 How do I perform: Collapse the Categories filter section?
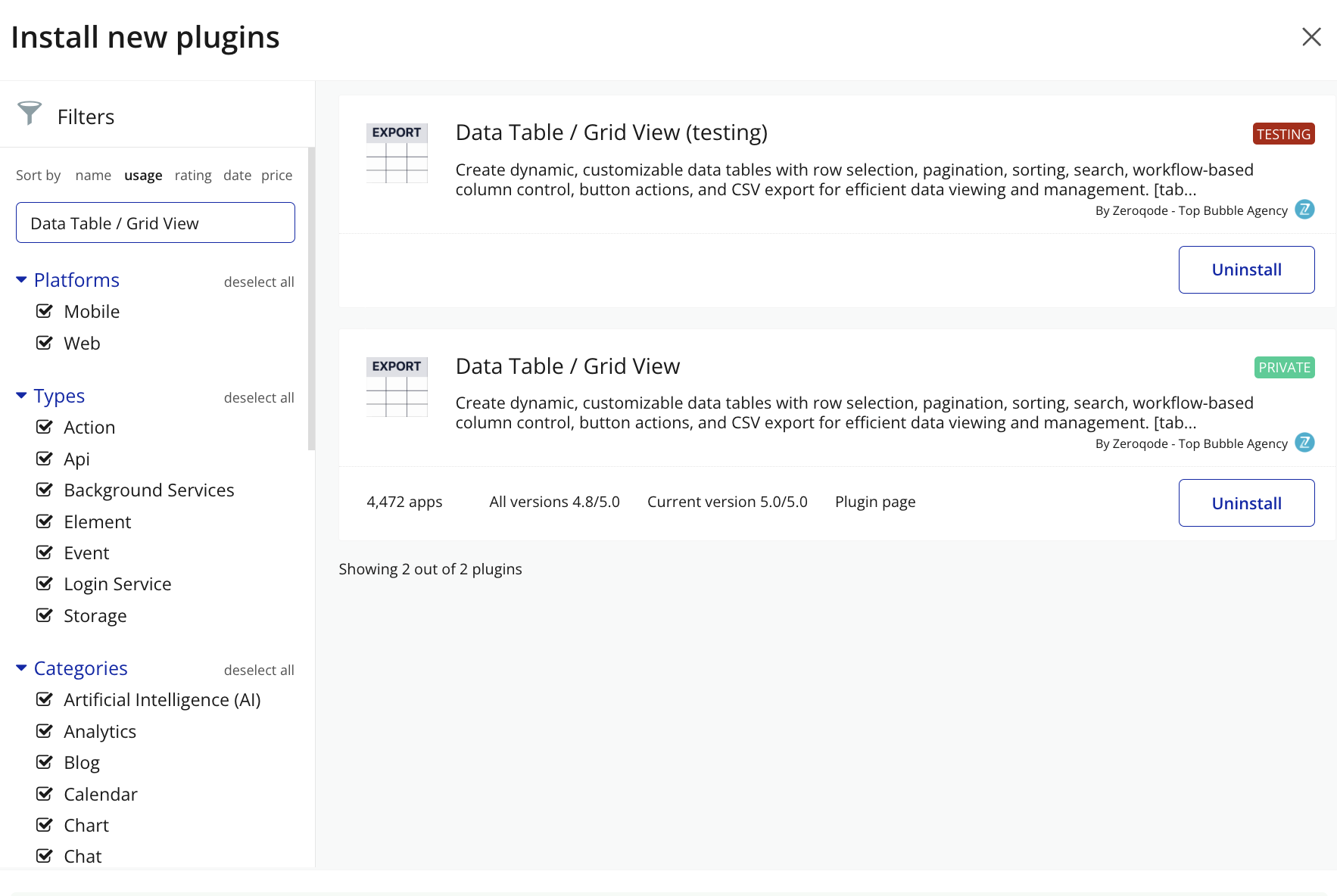pos(21,668)
